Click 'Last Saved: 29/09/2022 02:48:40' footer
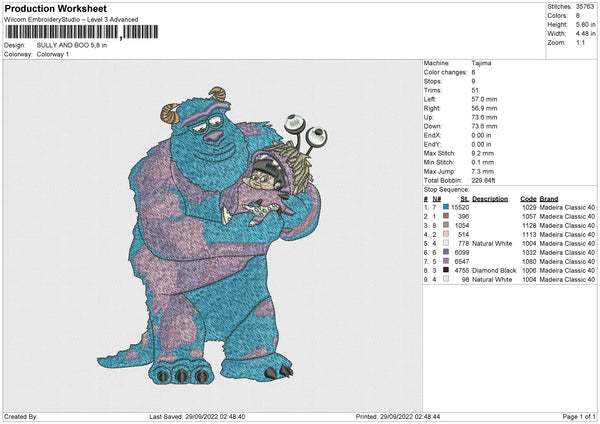Viewport: 600px width, 424px height. coord(197,417)
